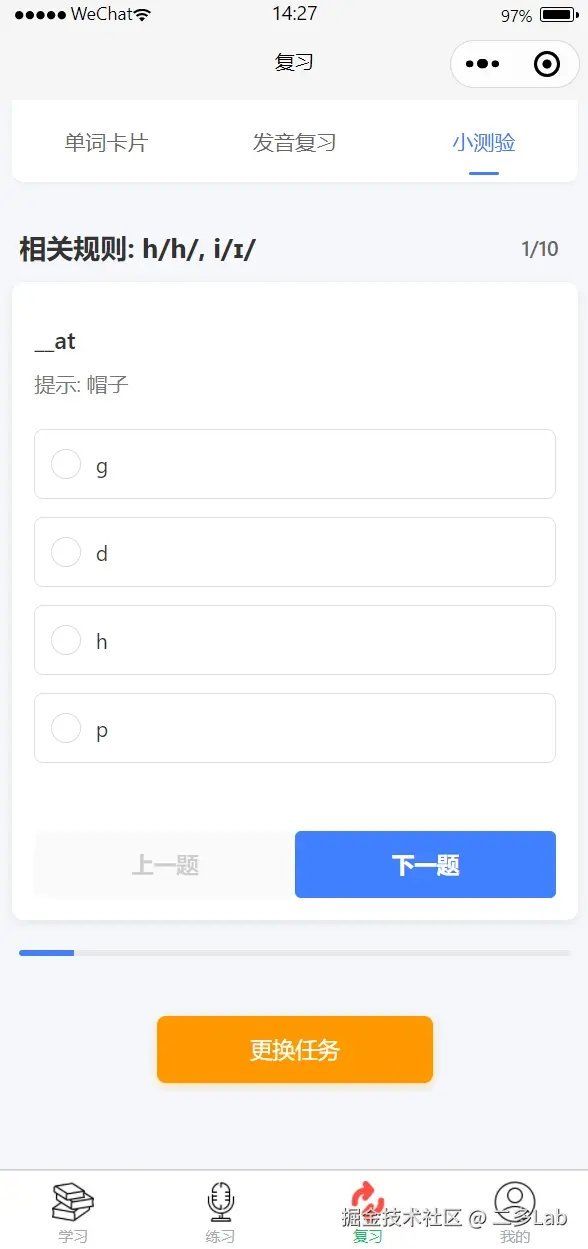Viewport: 588px width, 1249px height.
Task: Select the 练习 microphone icon
Action: tap(220, 1200)
